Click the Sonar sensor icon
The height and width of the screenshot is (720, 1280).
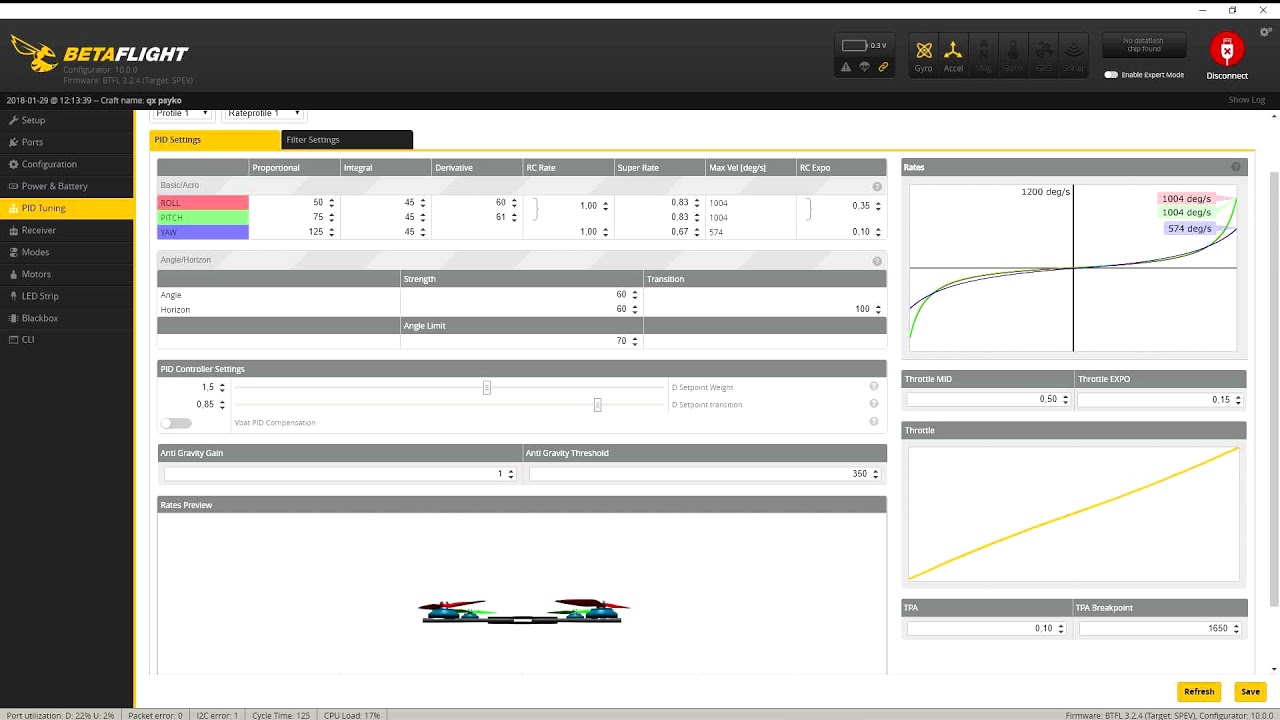(1073, 55)
